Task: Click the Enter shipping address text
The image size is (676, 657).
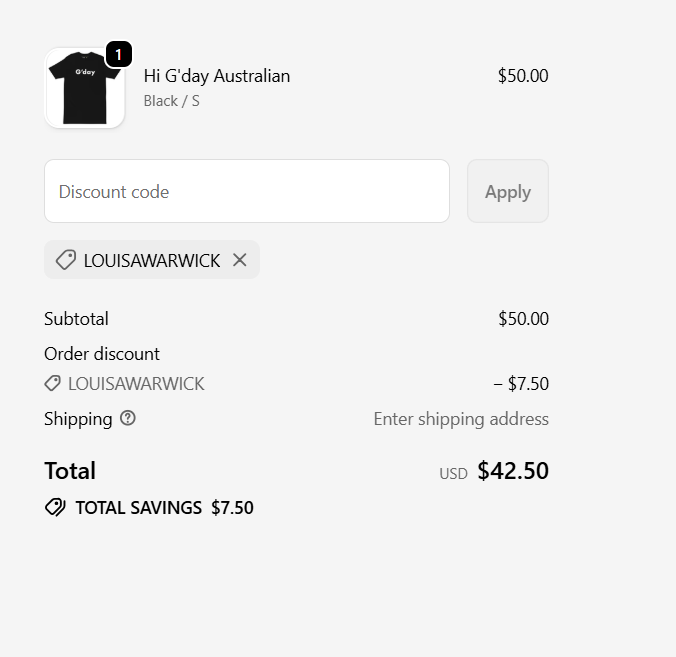Action: tap(461, 419)
